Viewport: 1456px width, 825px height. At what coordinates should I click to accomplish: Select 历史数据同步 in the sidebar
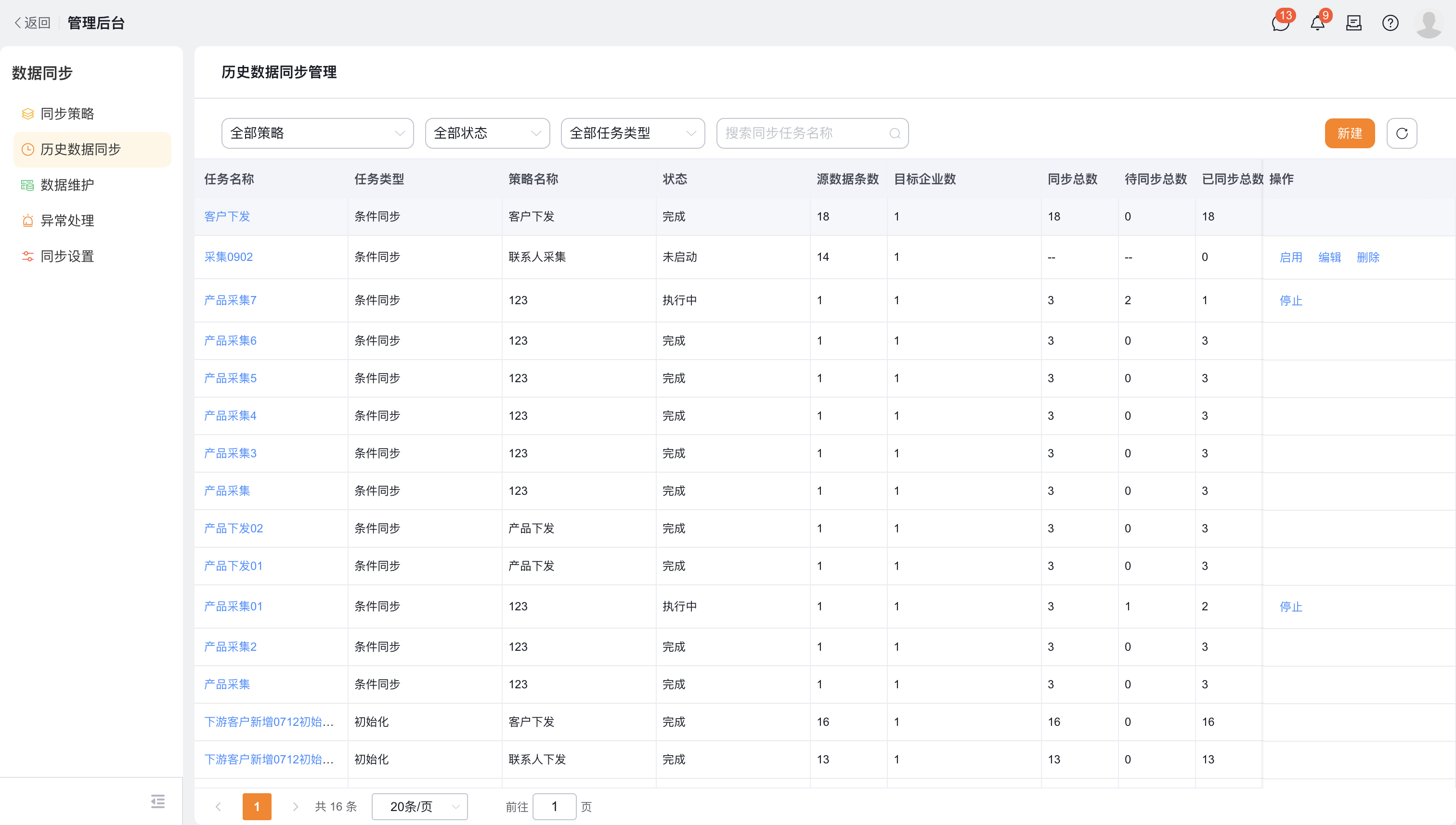pyautogui.click(x=92, y=150)
